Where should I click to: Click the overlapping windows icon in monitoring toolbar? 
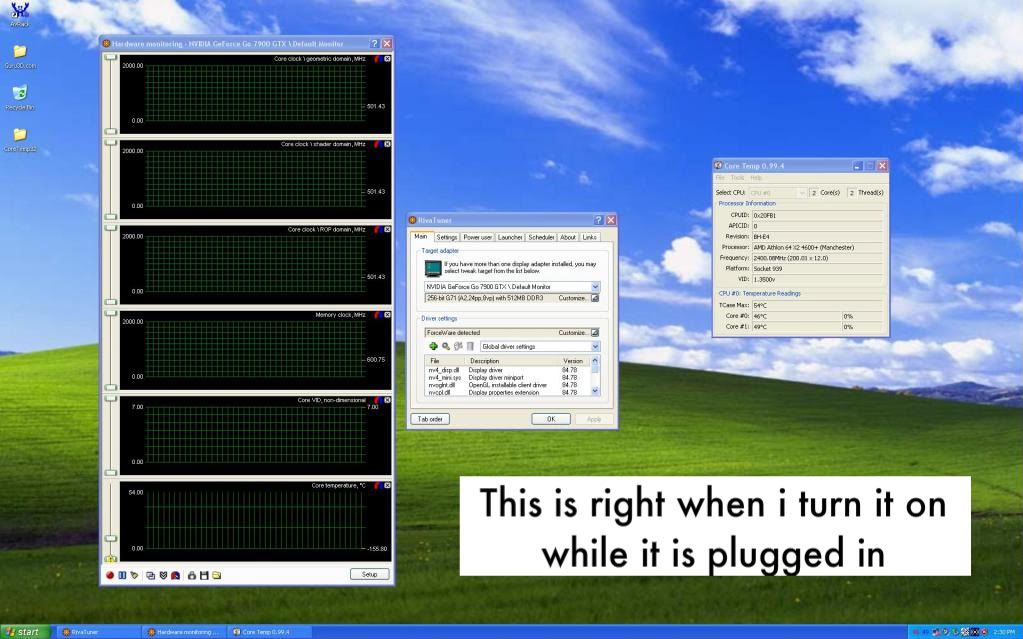(x=151, y=575)
